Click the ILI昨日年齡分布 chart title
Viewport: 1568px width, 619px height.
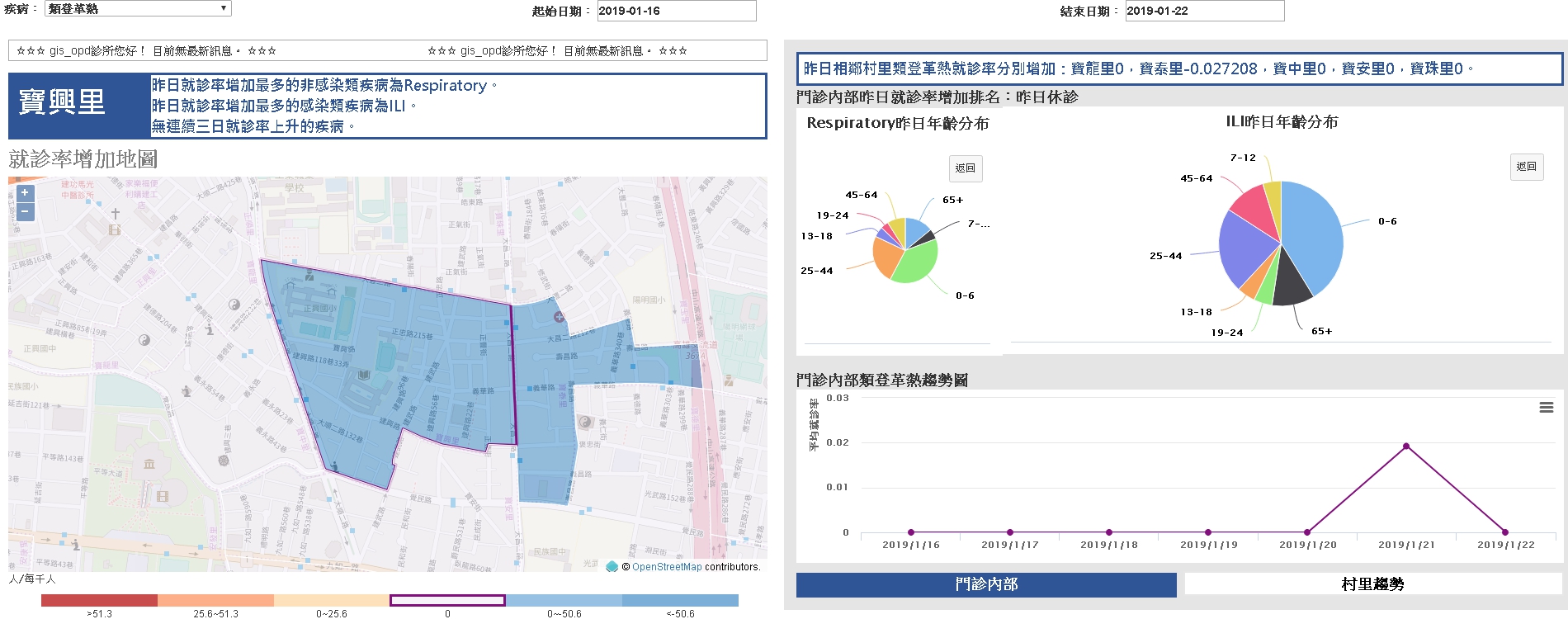click(x=1282, y=122)
